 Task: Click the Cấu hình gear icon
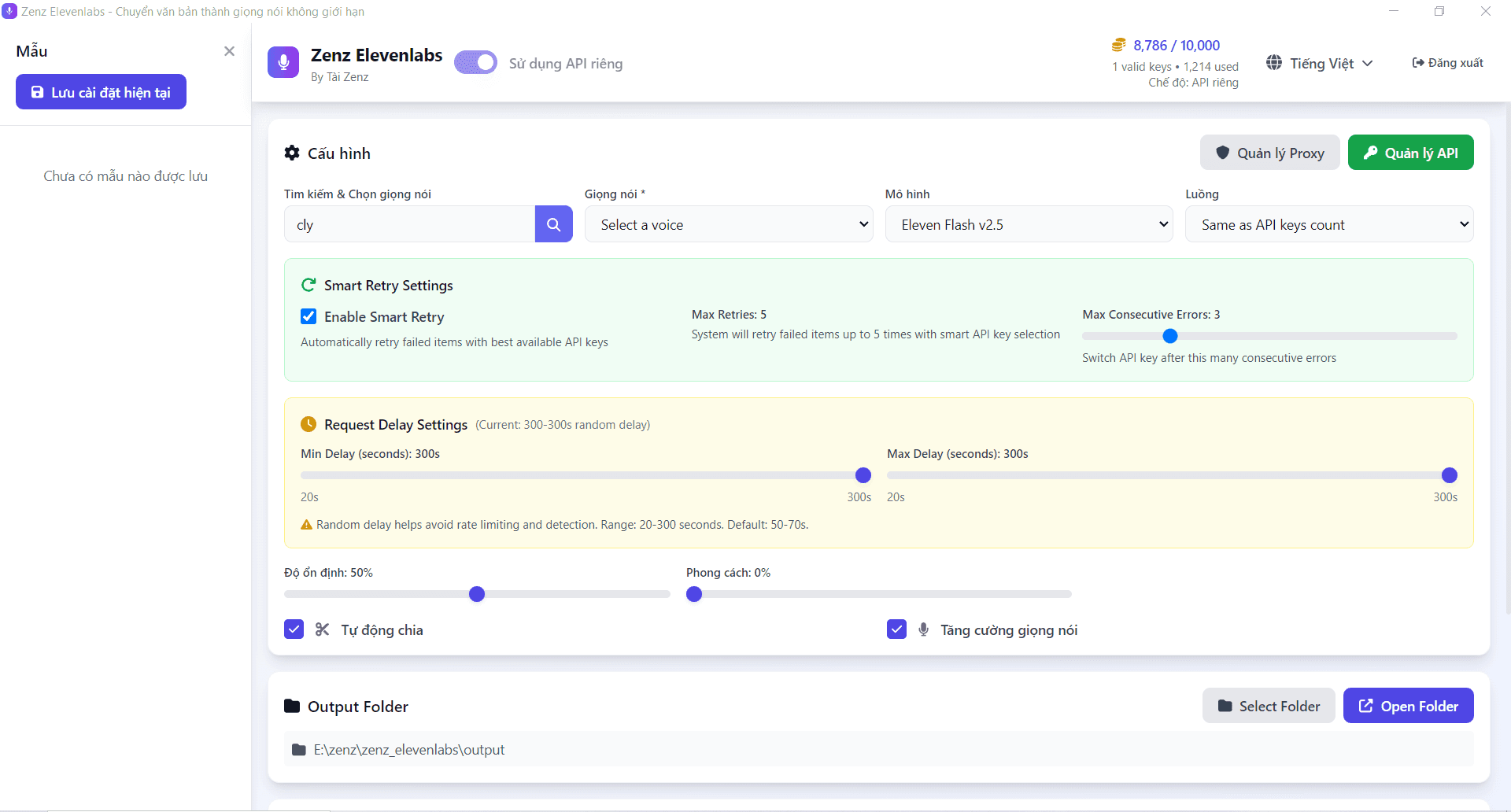292,153
